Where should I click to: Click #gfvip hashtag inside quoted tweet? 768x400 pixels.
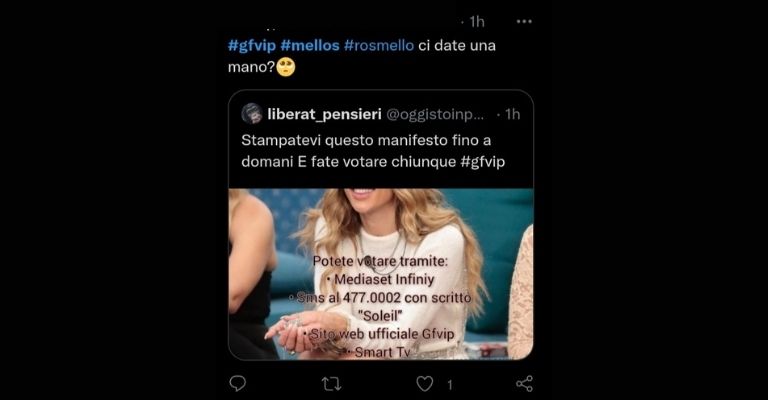point(482,162)
